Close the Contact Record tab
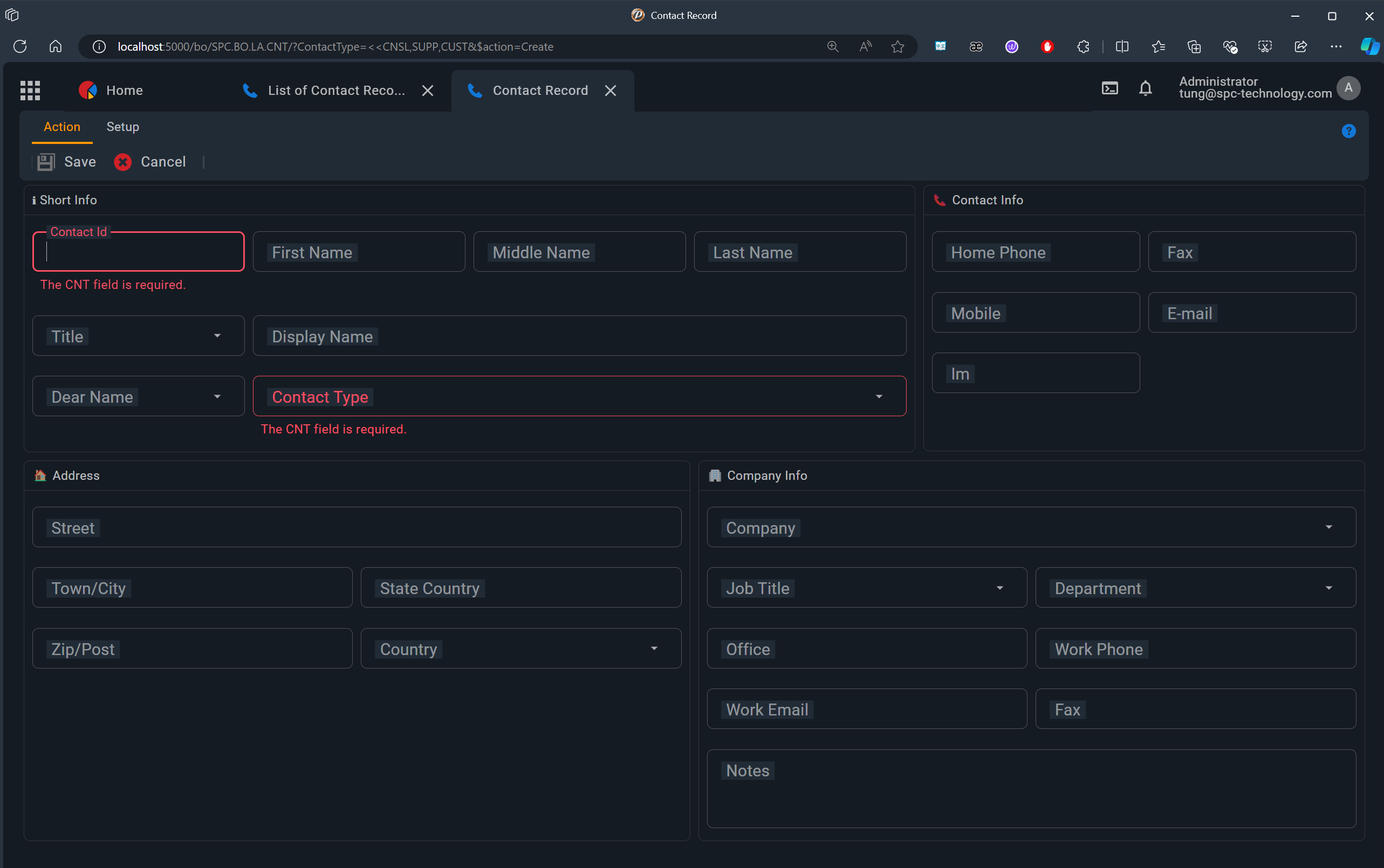The width and height of the screenshot is (1384, 868). (610, 91)
